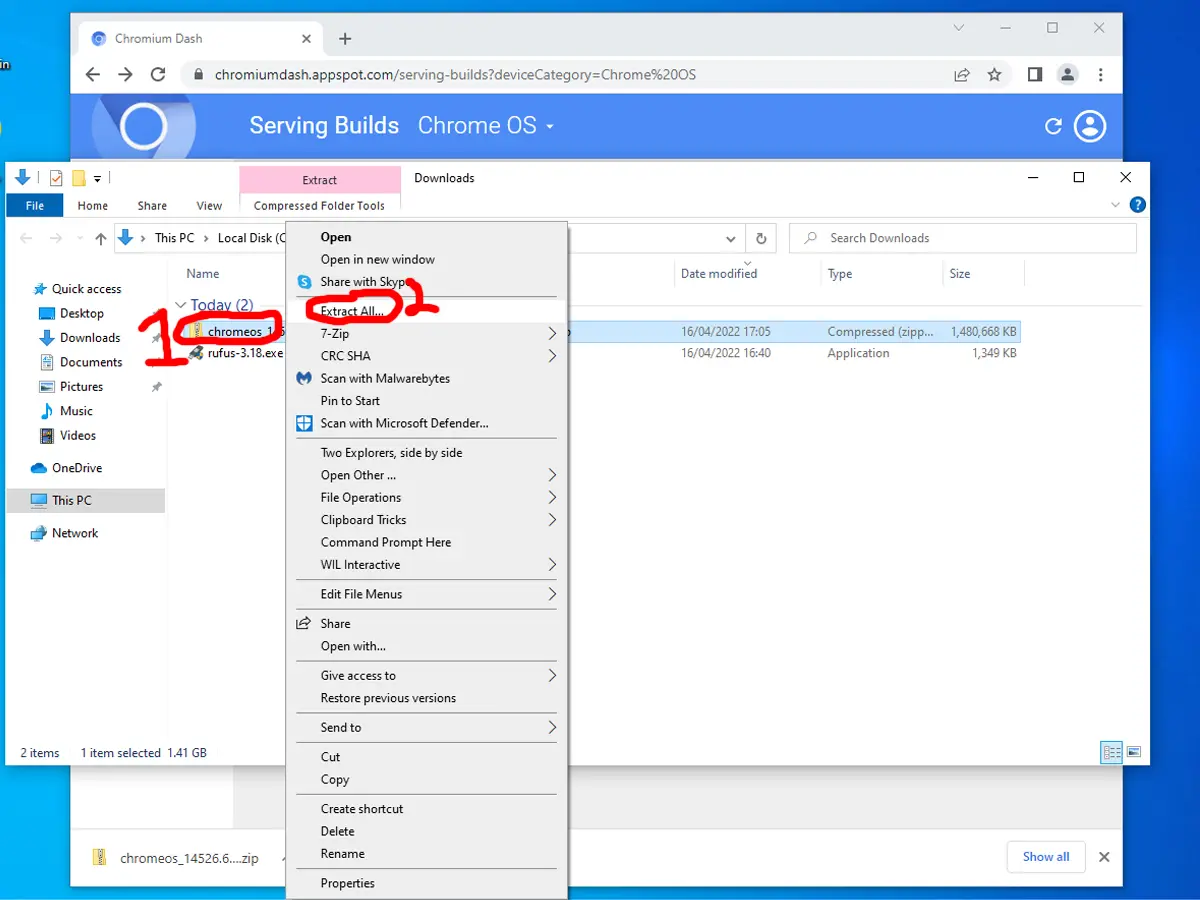
Task: Select OneDrive in the navigation pane
Action: (77, 468)
